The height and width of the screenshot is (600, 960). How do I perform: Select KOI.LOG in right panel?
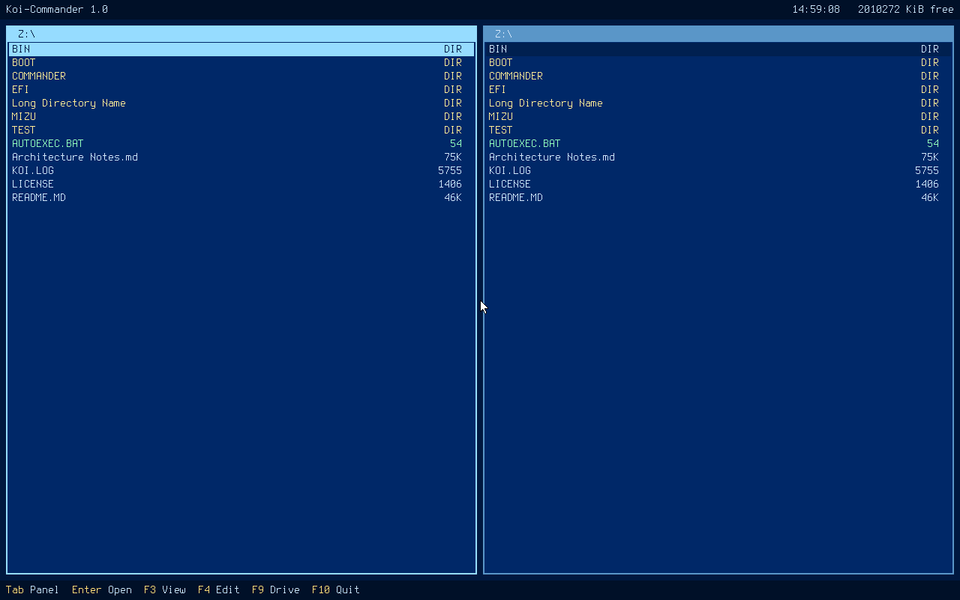click(718, 170)
